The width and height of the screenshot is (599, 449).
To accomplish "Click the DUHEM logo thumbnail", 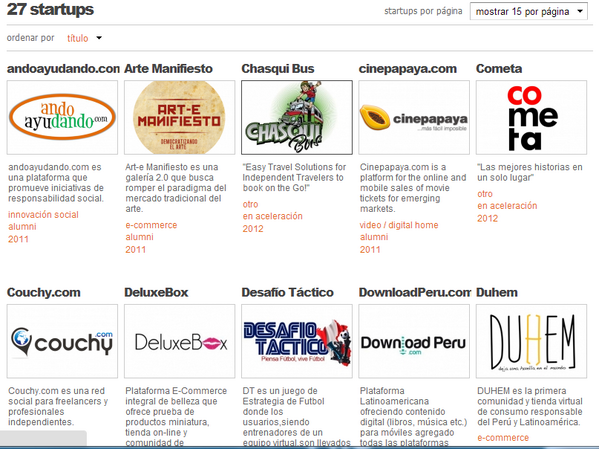I will coord(531,341).
